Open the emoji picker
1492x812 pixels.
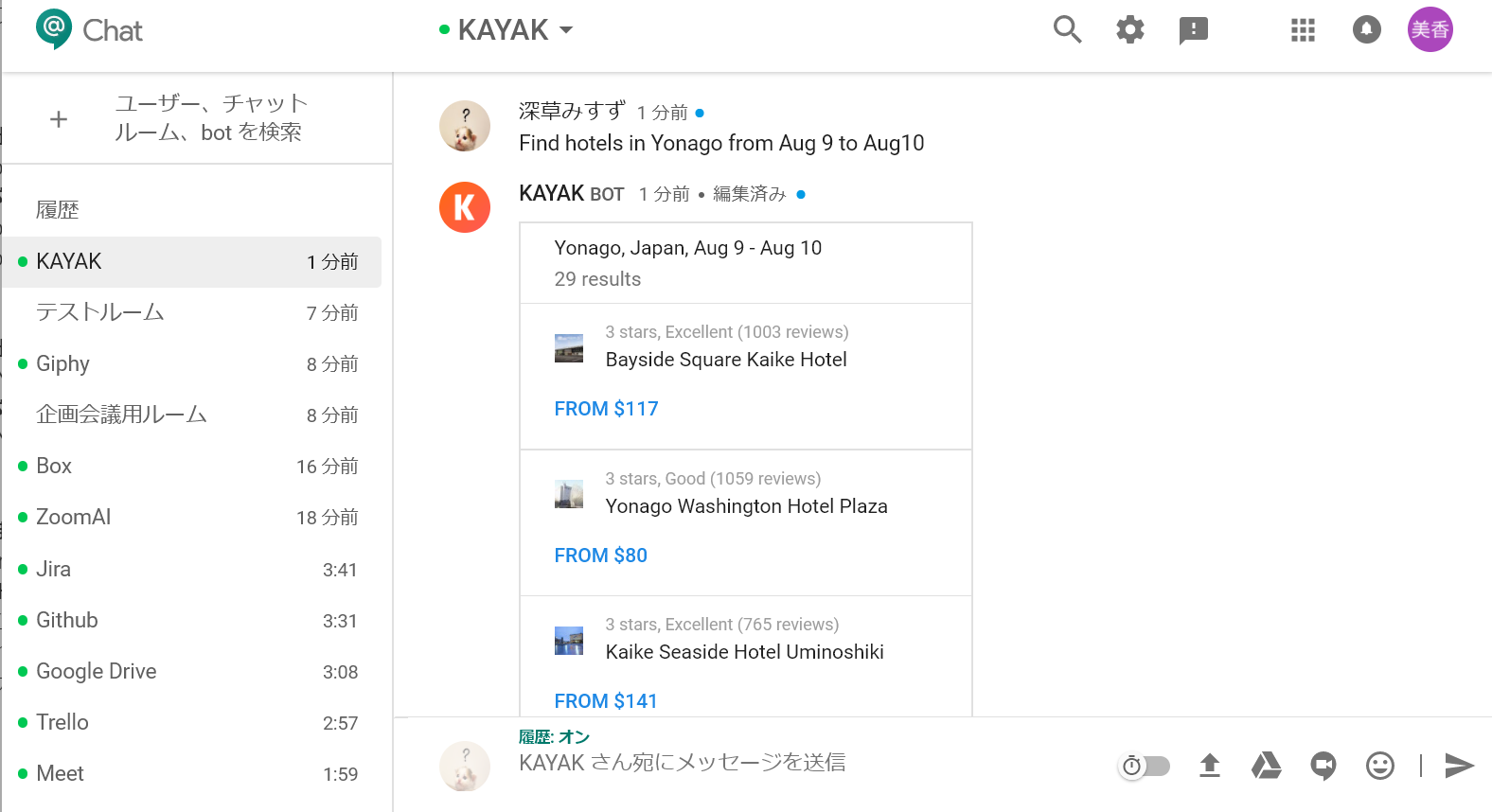(x=1379, y=765)
